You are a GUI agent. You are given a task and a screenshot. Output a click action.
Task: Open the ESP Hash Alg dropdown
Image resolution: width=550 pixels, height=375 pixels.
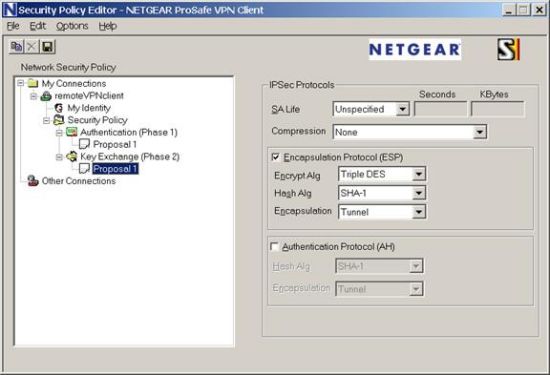419,193
